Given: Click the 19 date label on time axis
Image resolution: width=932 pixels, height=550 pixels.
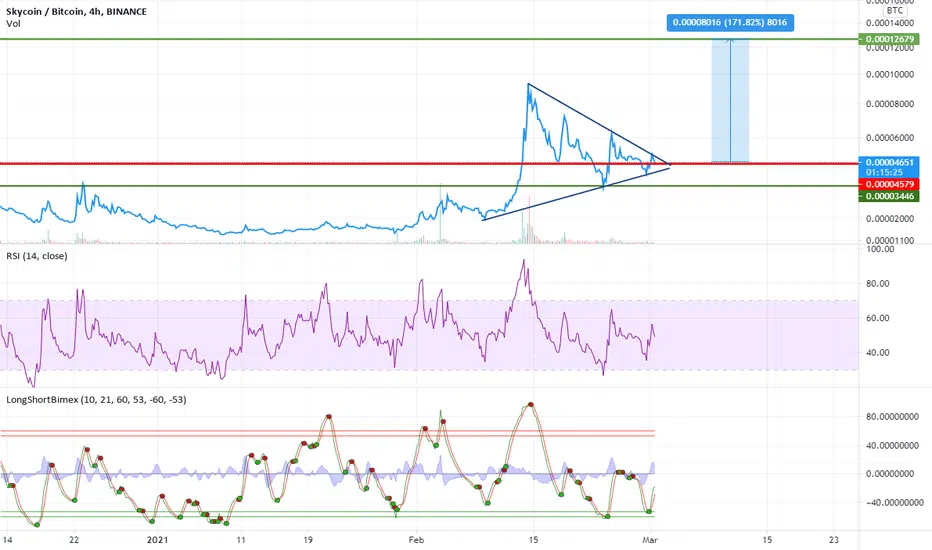Looking at the screenshot, I should coord(307,540).
